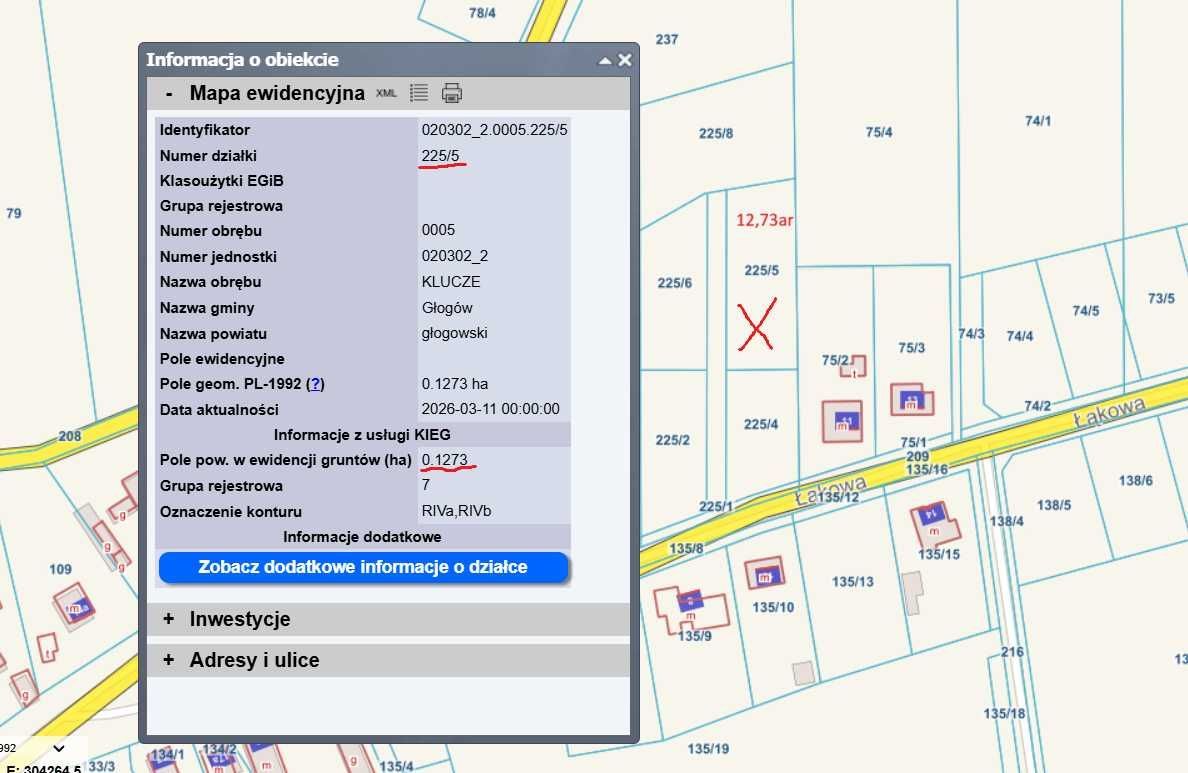Click the underlined 0.1273 area value
1188x773 pixels.
pyautogui.click(x=445, y=460)
